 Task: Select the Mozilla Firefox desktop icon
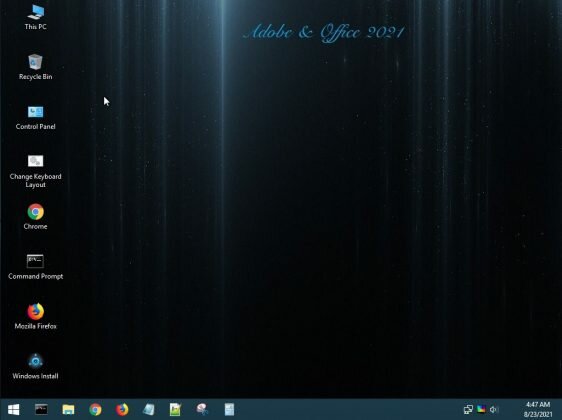(x=35, y=316)
